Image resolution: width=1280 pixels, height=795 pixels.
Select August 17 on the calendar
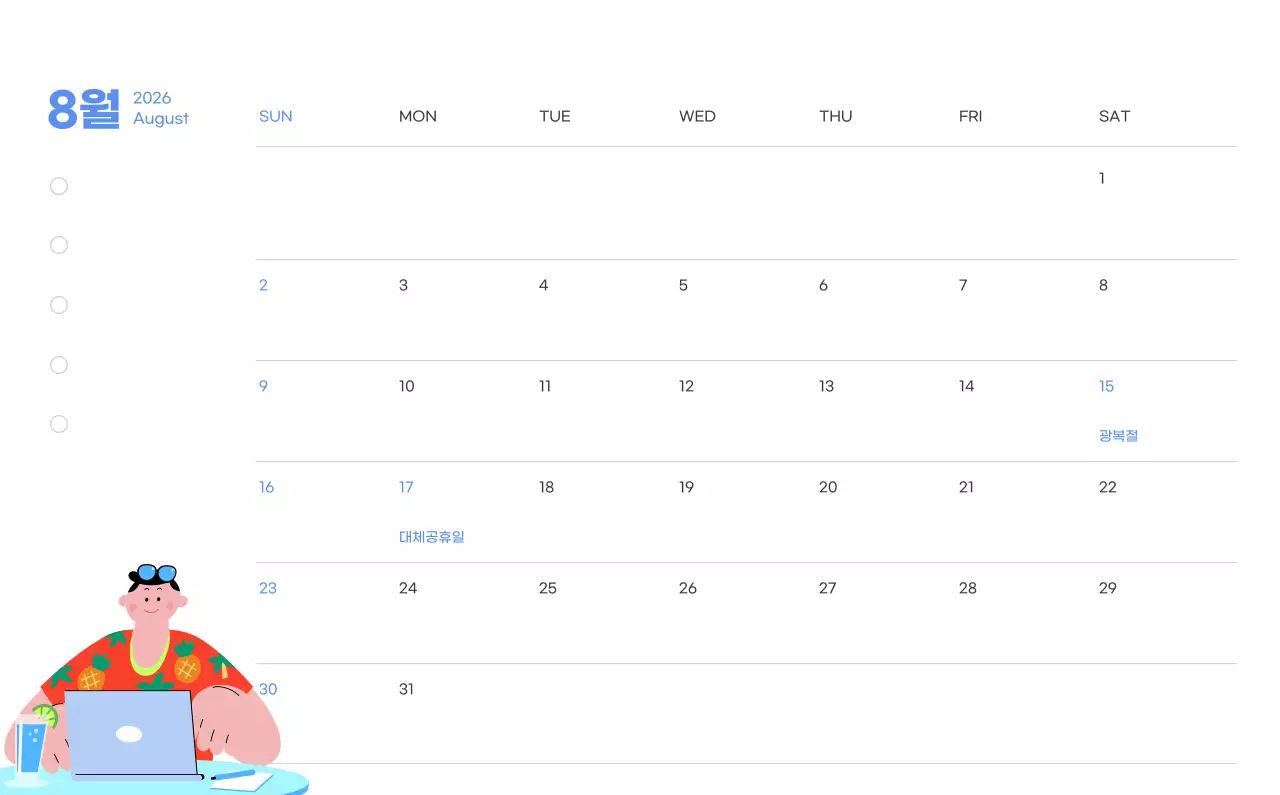(x=406, y=487)
